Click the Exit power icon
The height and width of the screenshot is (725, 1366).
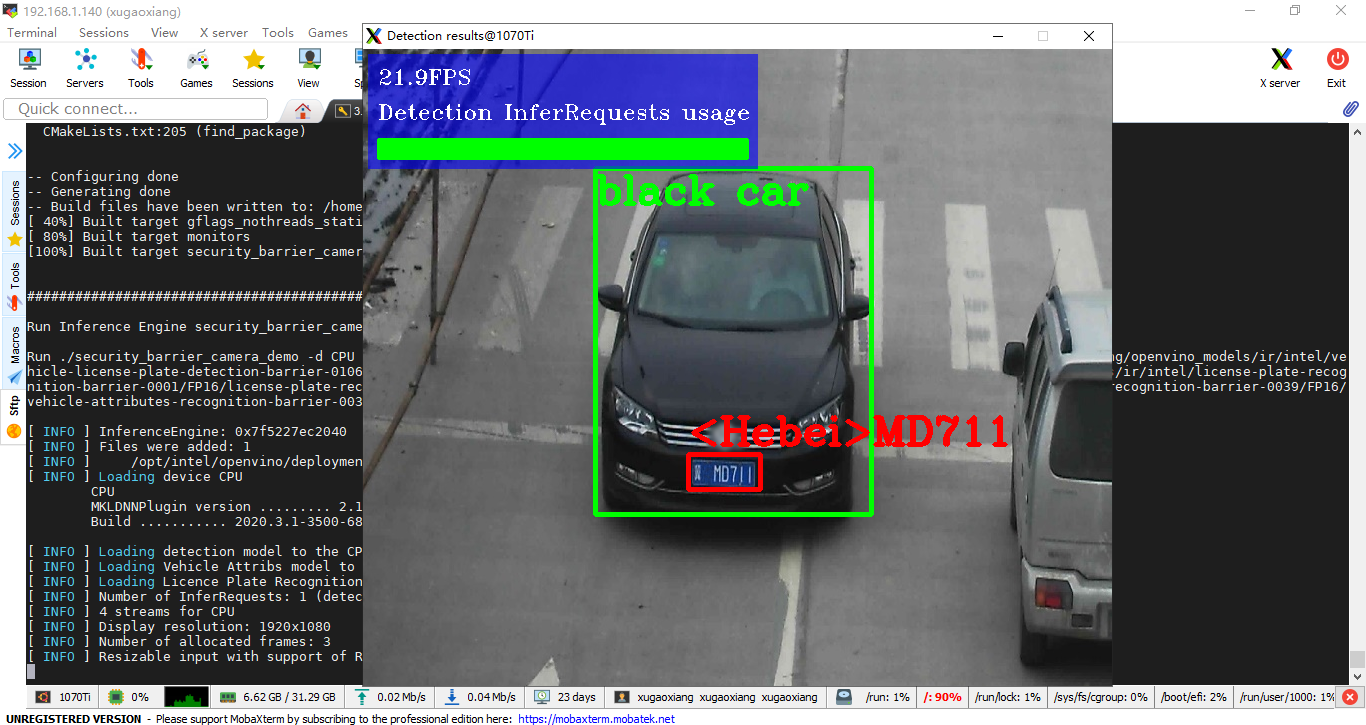click(1337, 68)
